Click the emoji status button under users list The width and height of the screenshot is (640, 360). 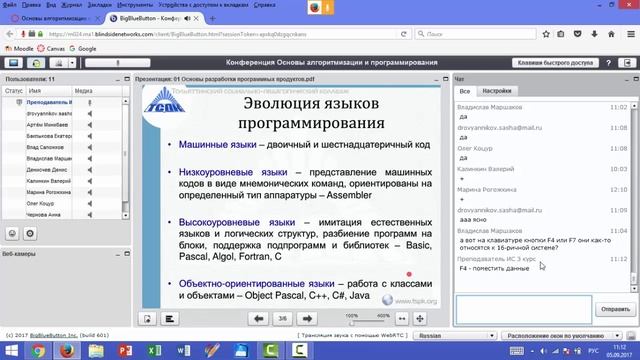coord(12,233)
